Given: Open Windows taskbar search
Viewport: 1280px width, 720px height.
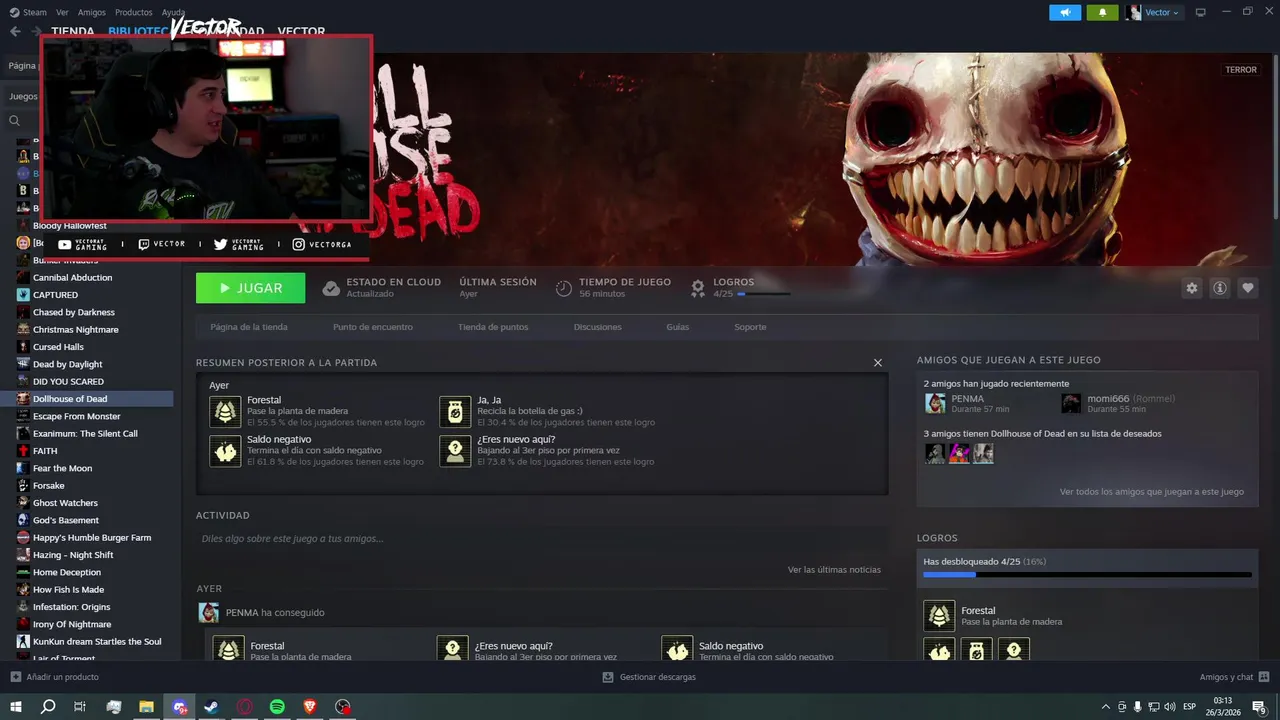Looking at the screenshot, I should click(x=48, y=707).
